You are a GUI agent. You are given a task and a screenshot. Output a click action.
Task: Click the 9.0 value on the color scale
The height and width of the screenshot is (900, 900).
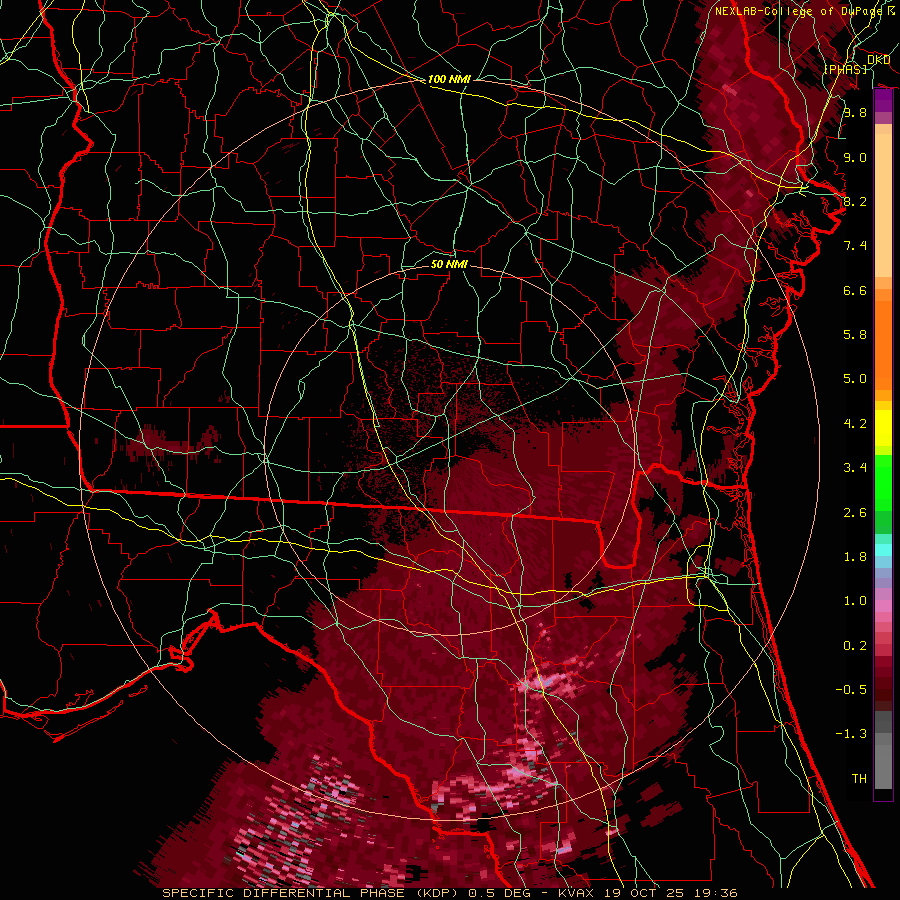click(x=855, y=157)
